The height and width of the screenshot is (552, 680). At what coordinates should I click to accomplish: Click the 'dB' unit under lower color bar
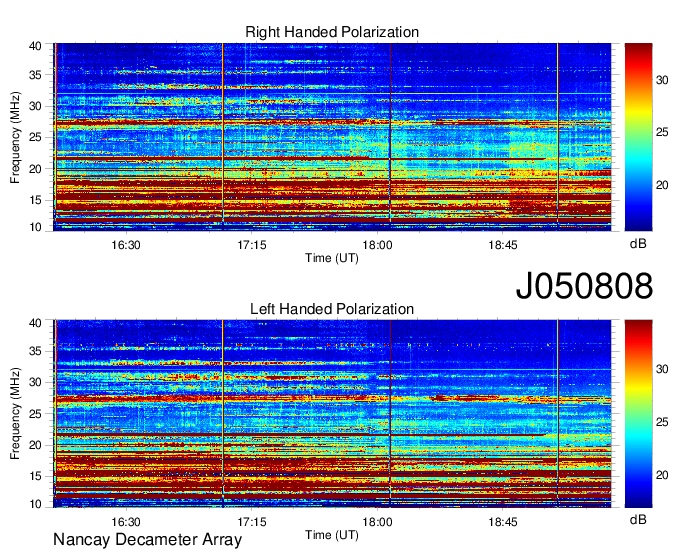(638, 519)
